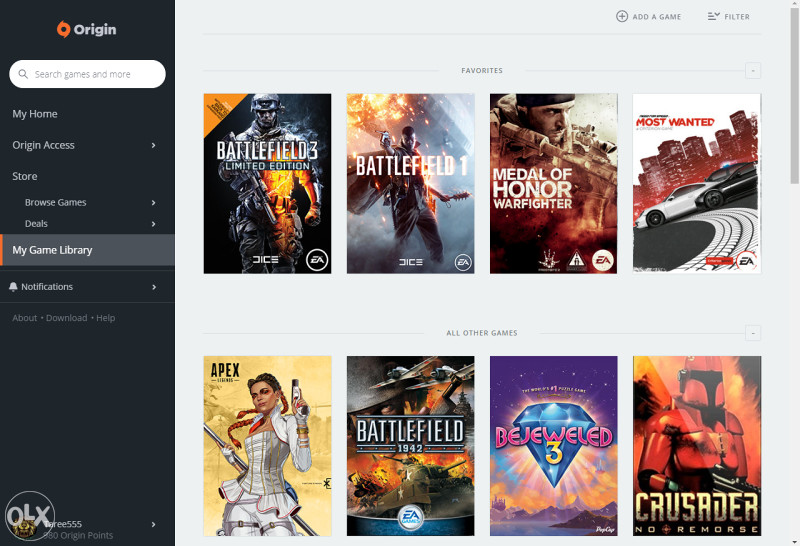The height and width of the screenshot is (546, 800).
Task: Click the Filter list icon
Action: click(x=713, y=16)
